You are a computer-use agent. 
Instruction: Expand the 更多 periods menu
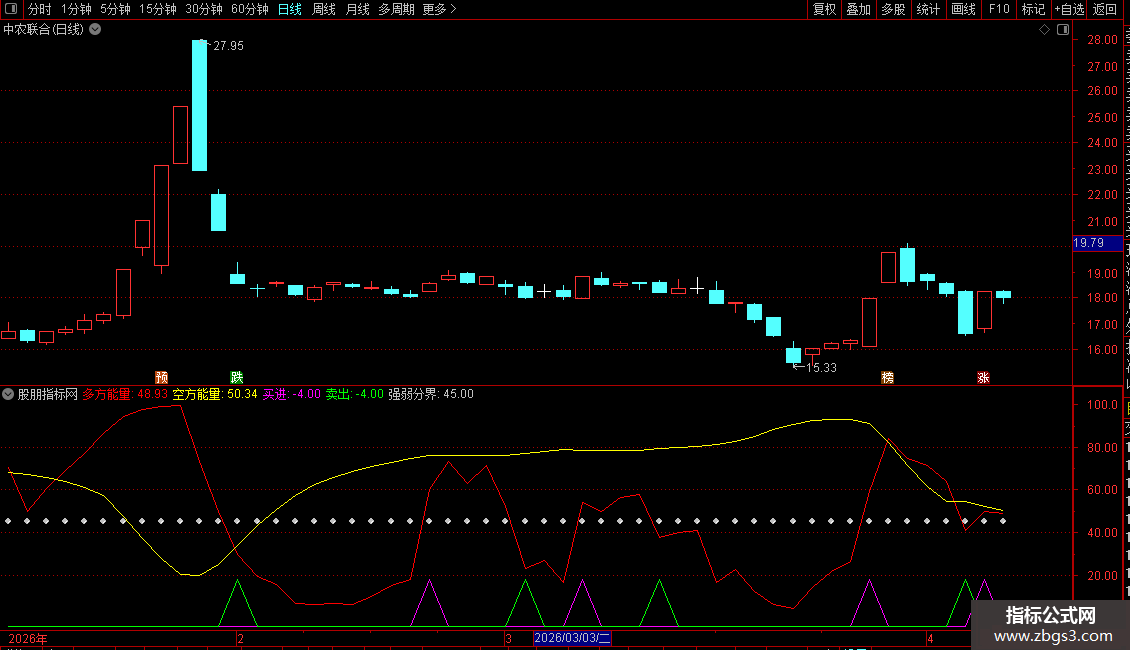pyautogui.click(x=439, y=9)
